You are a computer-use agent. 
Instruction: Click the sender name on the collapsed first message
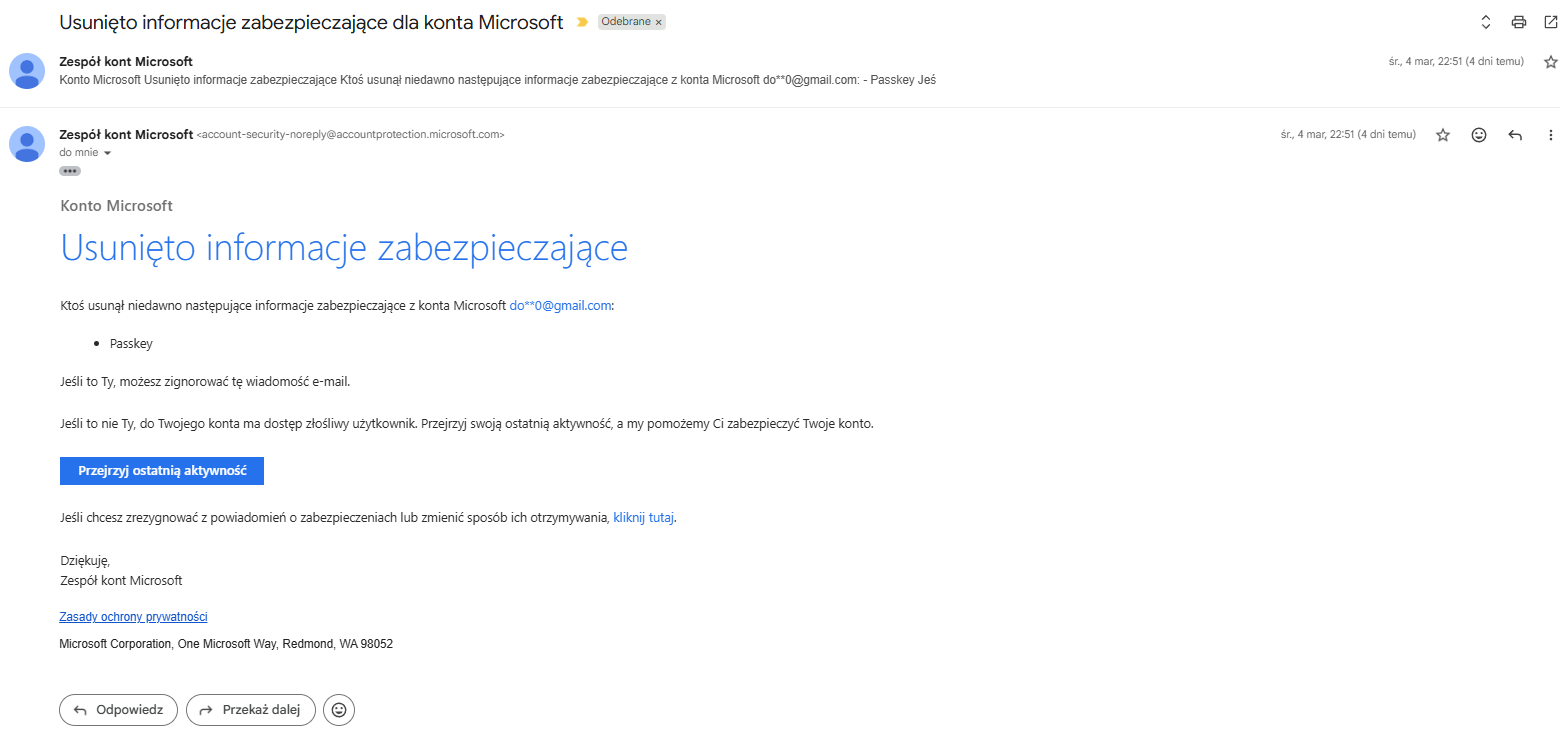127,62
